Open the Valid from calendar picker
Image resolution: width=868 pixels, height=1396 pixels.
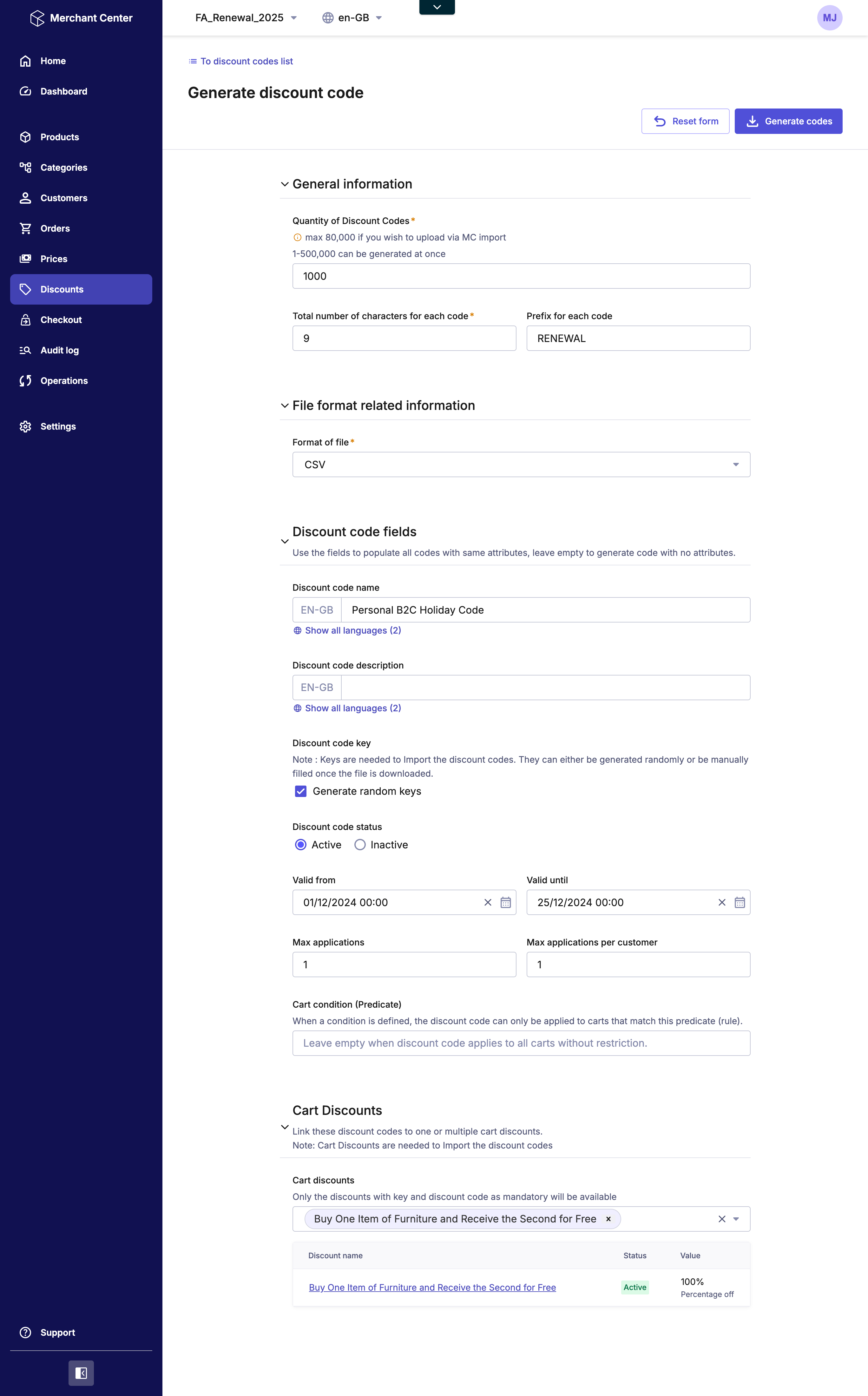click(x=505, y=902)
